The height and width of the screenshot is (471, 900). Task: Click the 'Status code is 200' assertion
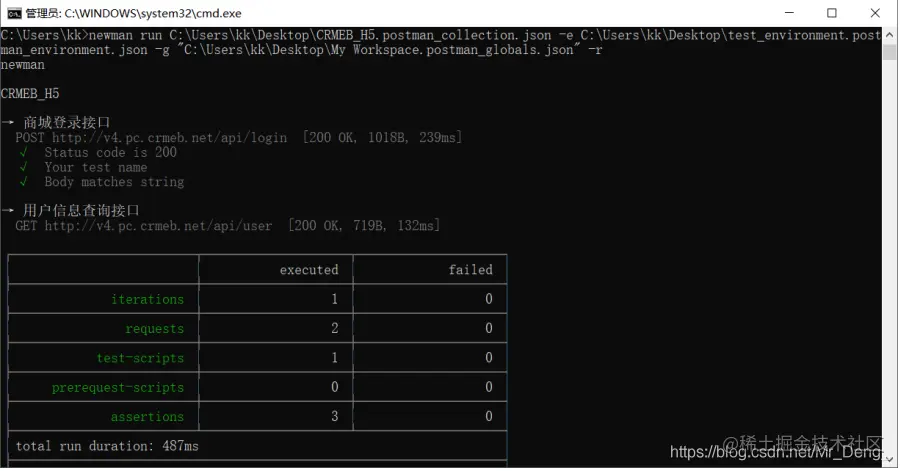111,153
